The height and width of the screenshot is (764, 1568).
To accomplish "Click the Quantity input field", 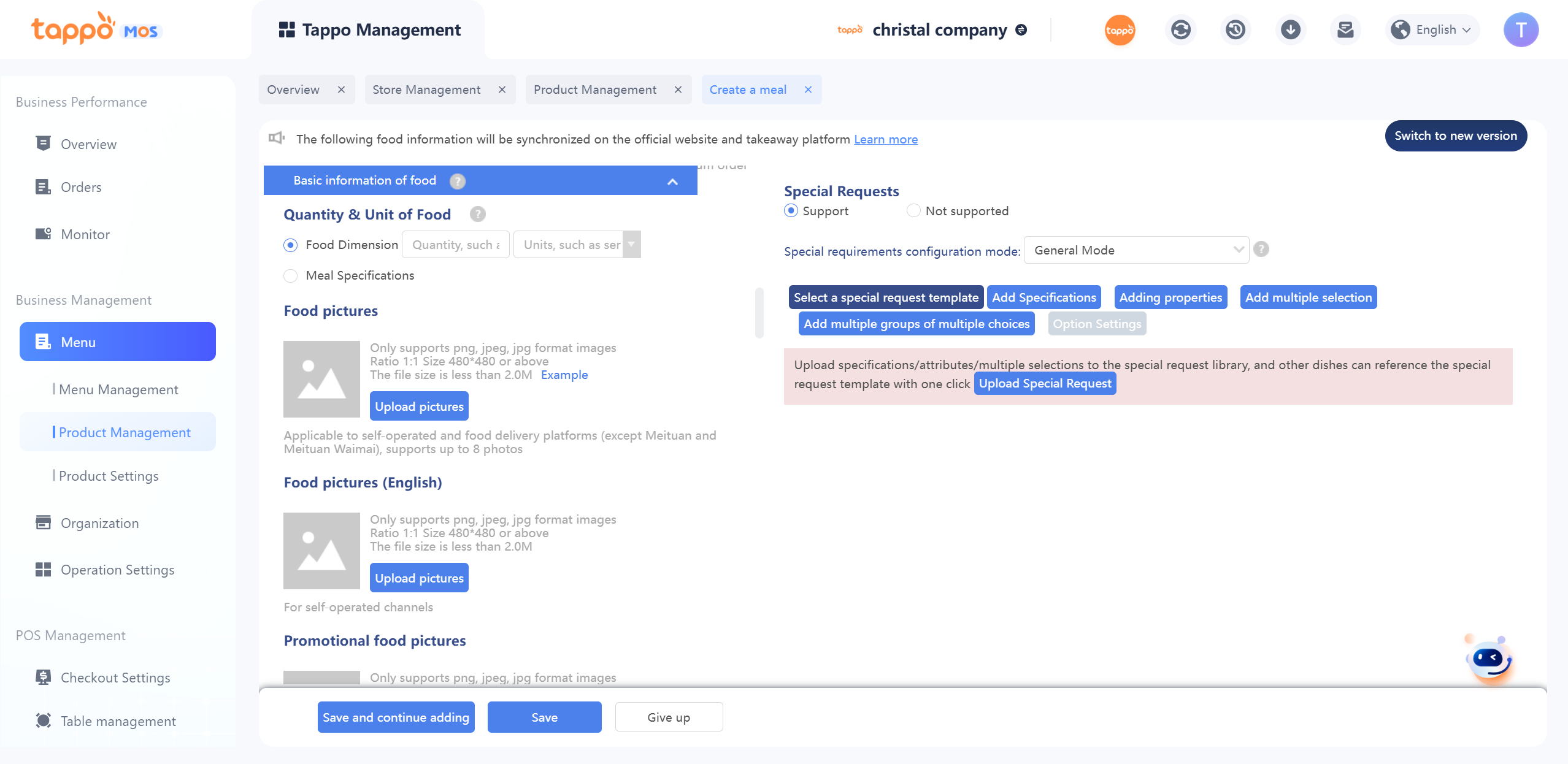I will point(455,245).
